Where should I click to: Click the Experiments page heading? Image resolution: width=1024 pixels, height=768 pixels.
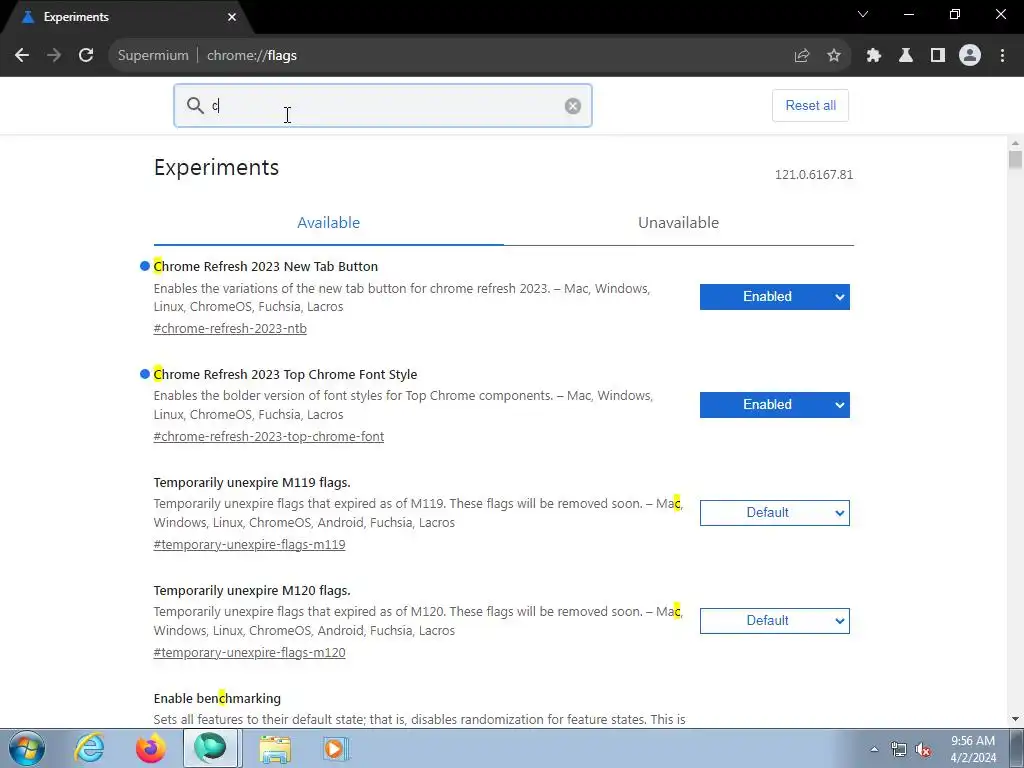point(216,167)
